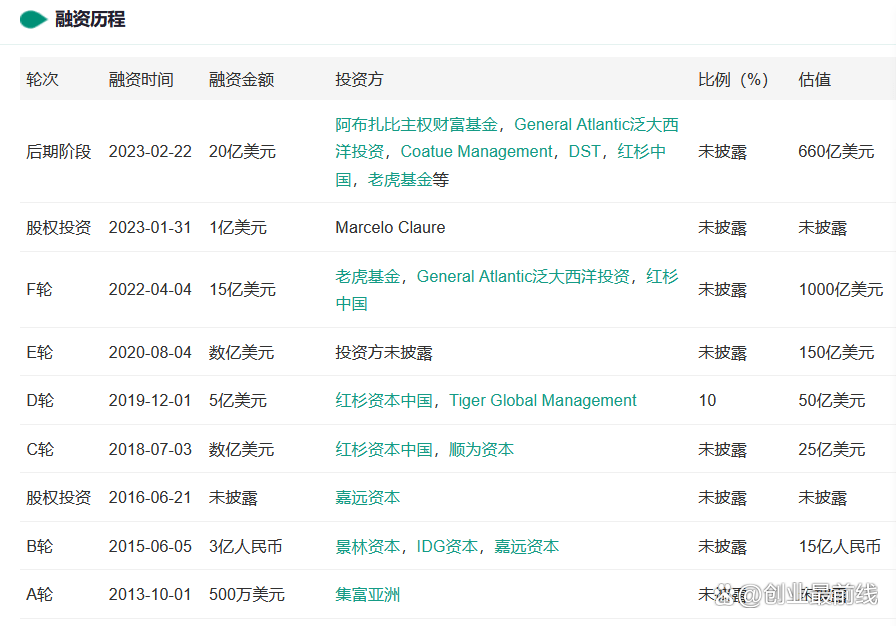Select 未披露 amount in the 2016-06-21 row
Viewport: 896px width, 626px height.
(x=233, y=497)
